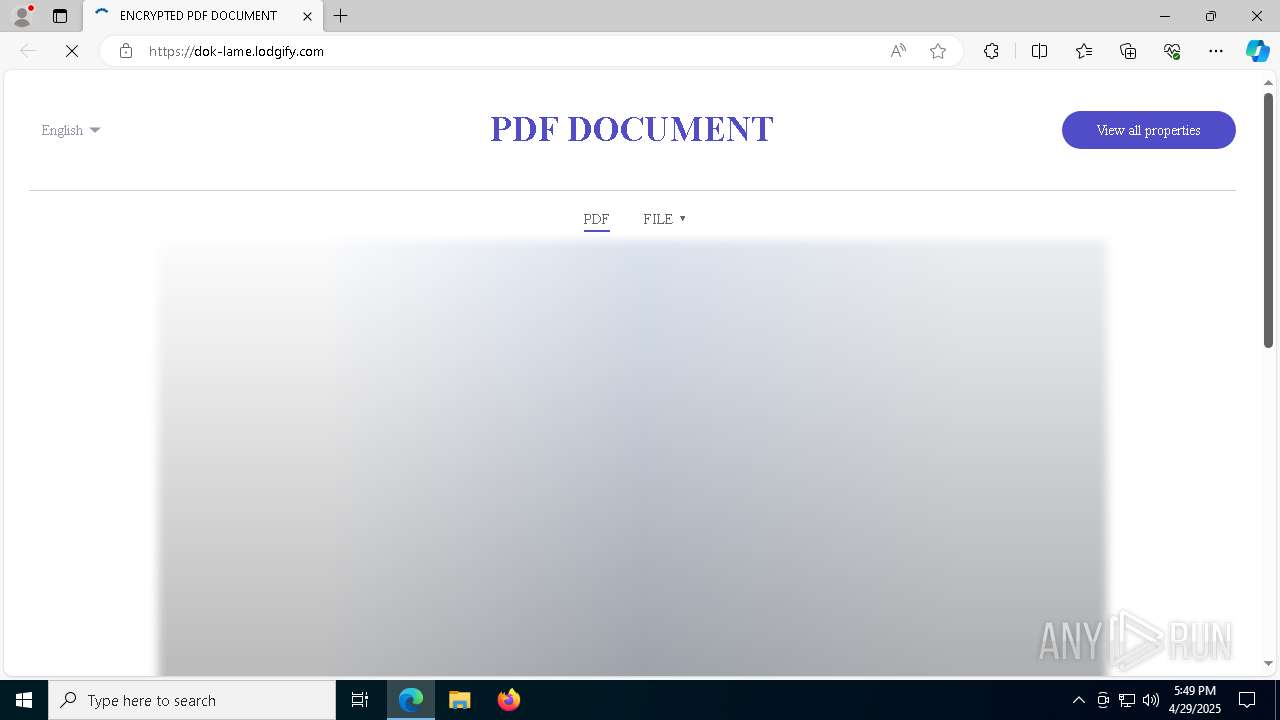This screenshot has width=1280, height=720.
Task: Close the ENCRYPTED PDF DOCUMENT tab
Action: tap(307, 16)
